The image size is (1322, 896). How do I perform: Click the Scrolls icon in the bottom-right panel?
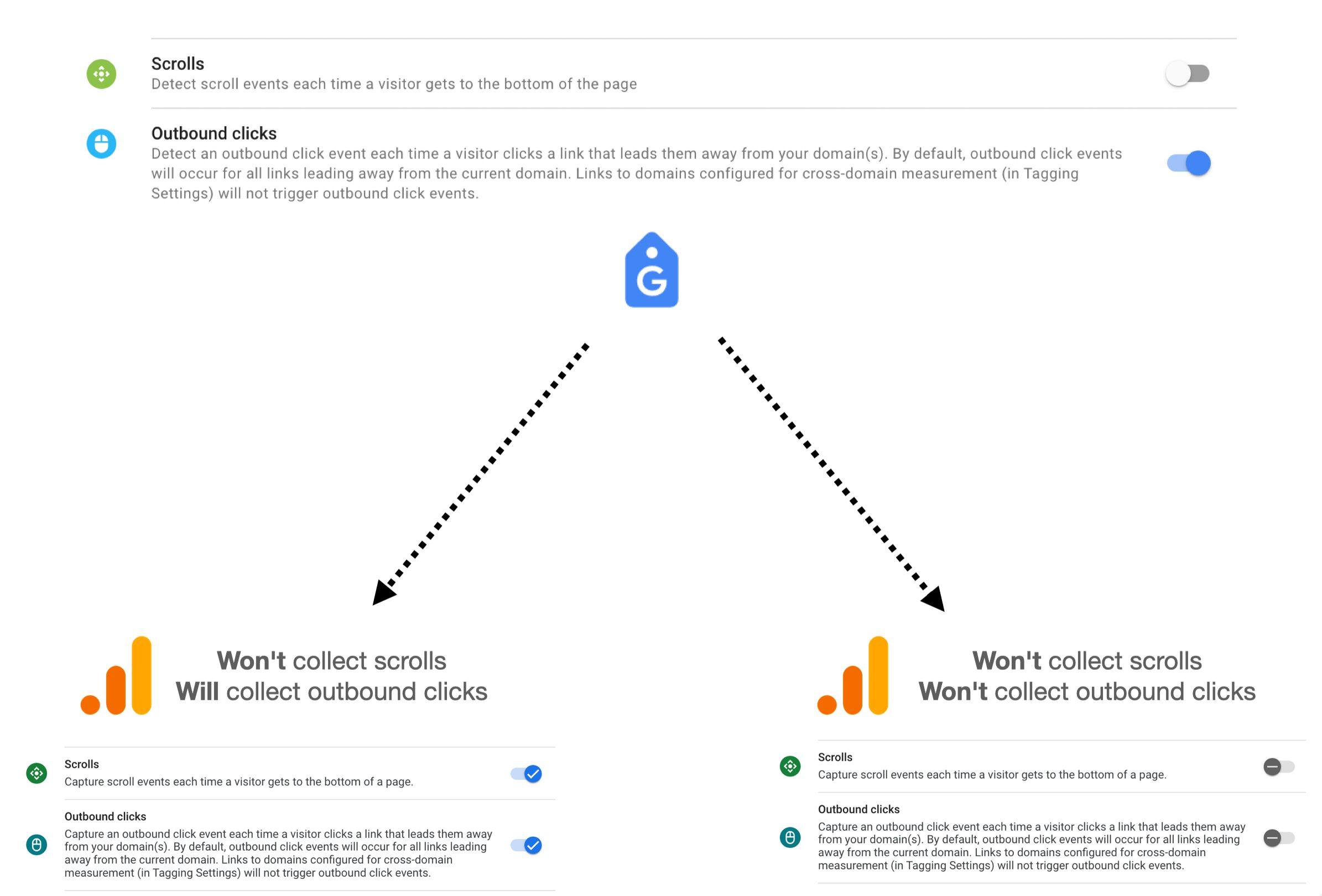790,766
